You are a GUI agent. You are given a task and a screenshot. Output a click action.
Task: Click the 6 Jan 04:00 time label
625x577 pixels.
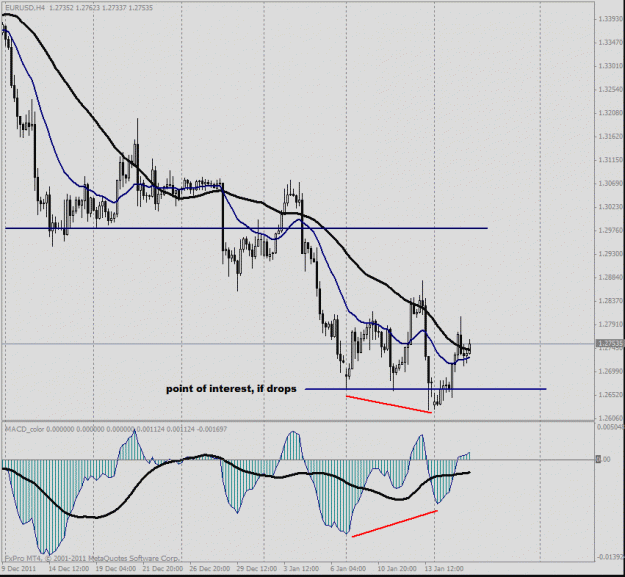tap(348, 569)
